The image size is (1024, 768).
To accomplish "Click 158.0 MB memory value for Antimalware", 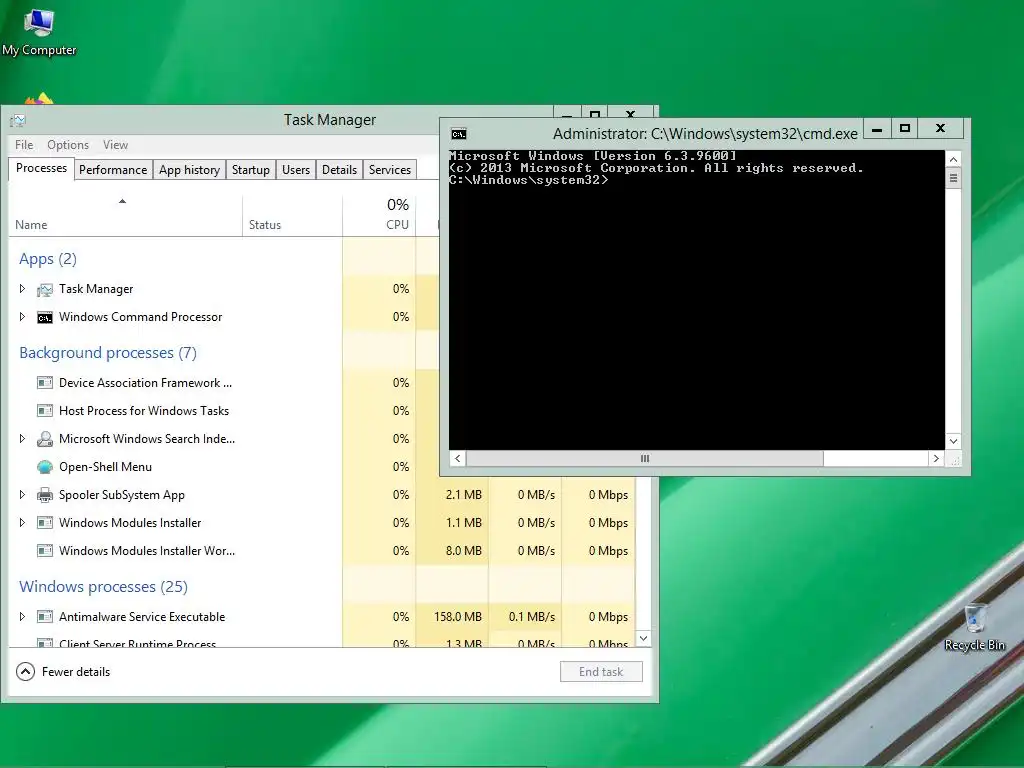I will coord(458,616).
